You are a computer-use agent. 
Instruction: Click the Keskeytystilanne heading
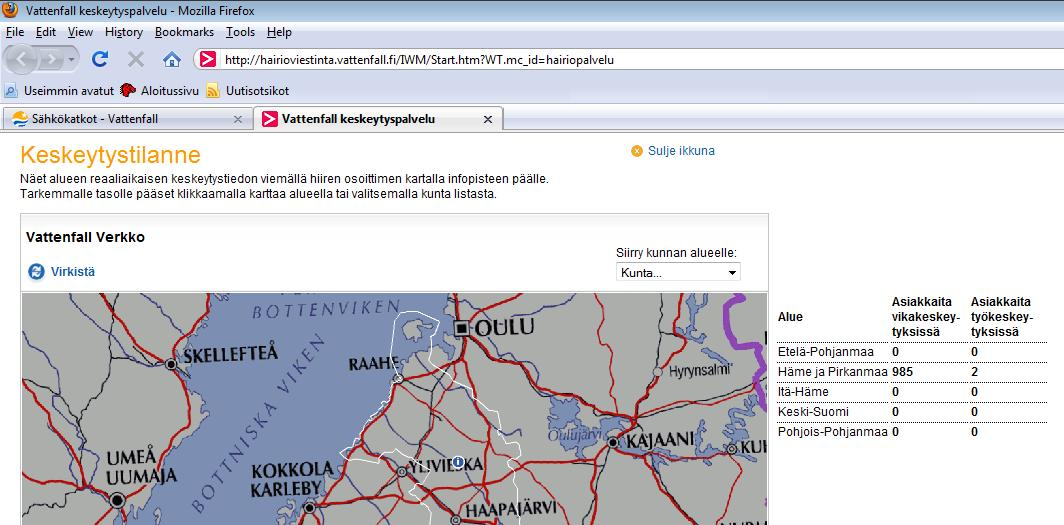111,155
